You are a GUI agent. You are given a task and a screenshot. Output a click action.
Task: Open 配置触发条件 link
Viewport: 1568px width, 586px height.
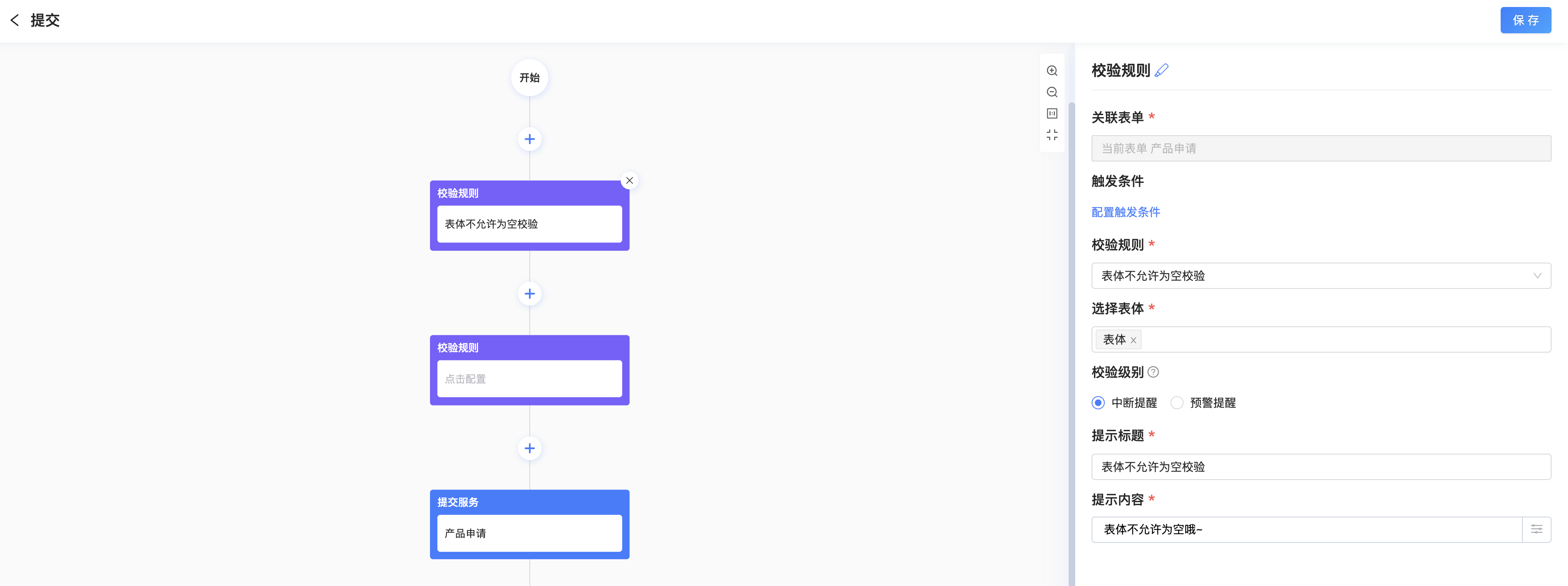1125,212
